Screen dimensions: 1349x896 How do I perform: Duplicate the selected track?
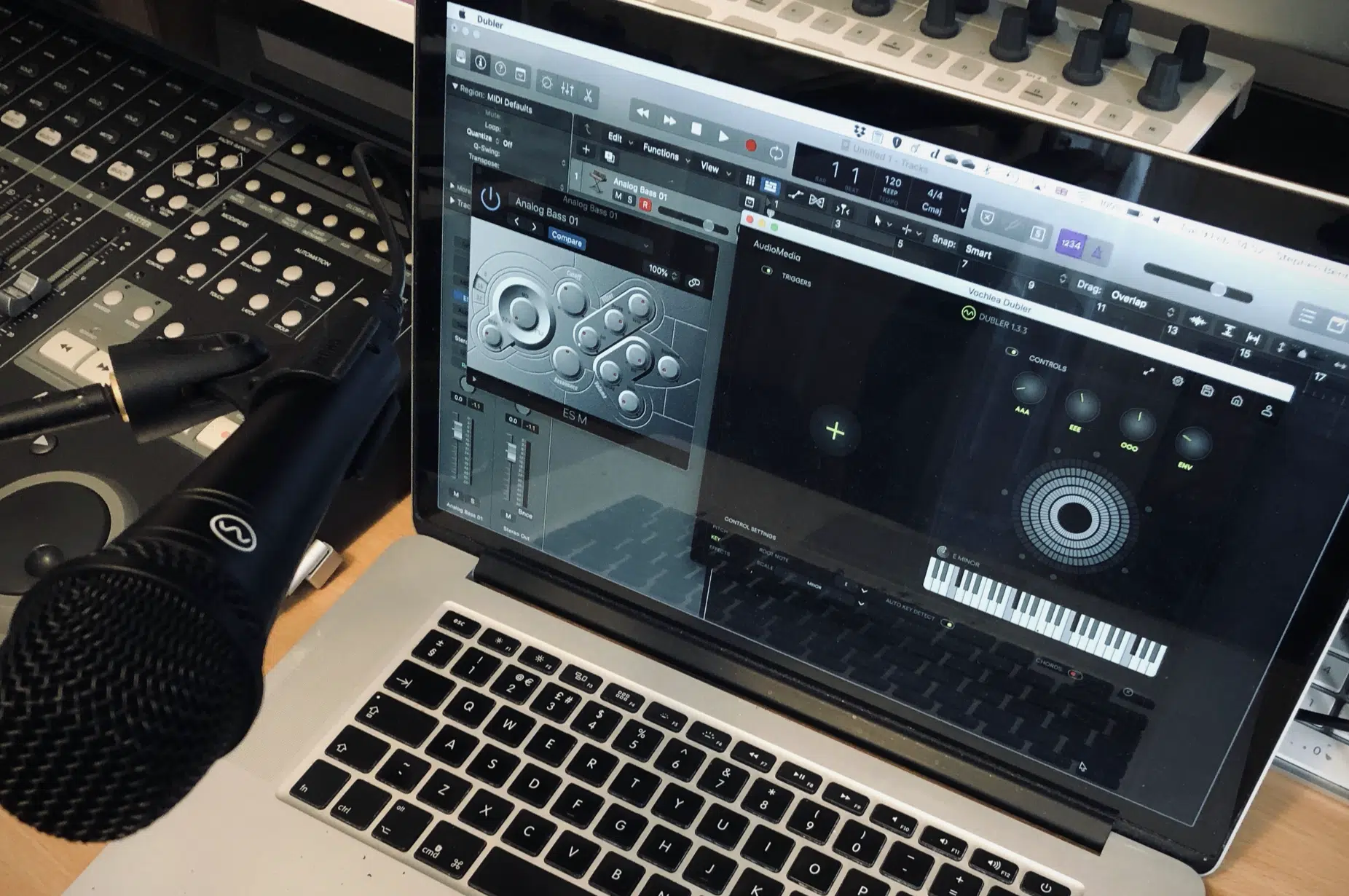tap(610, 157)
